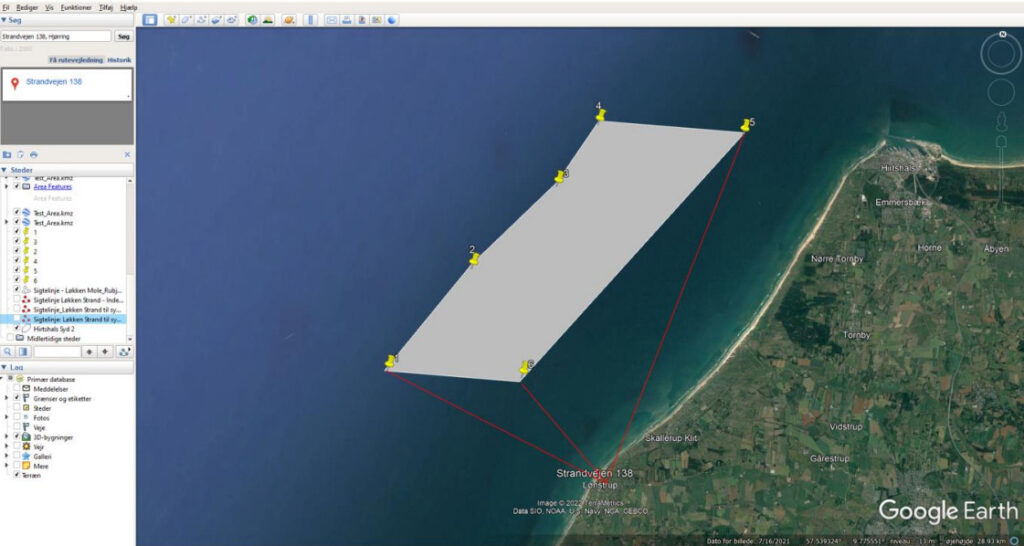Click the Add Placemark pushpin tool
The width and height of the screenshot is (1024, 546).
171,20
